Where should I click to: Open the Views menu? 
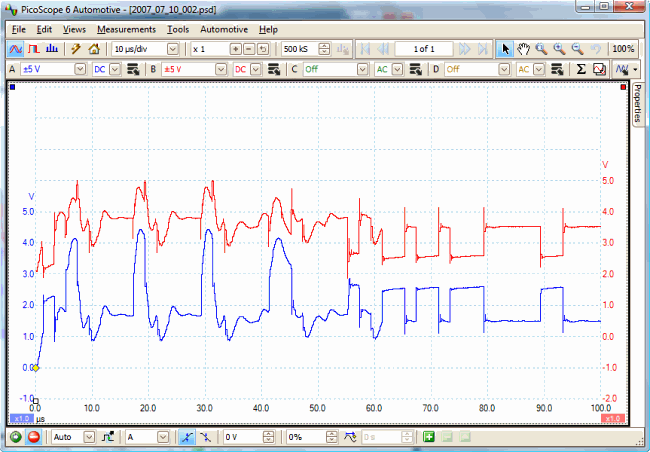click(x=74, y=29)
